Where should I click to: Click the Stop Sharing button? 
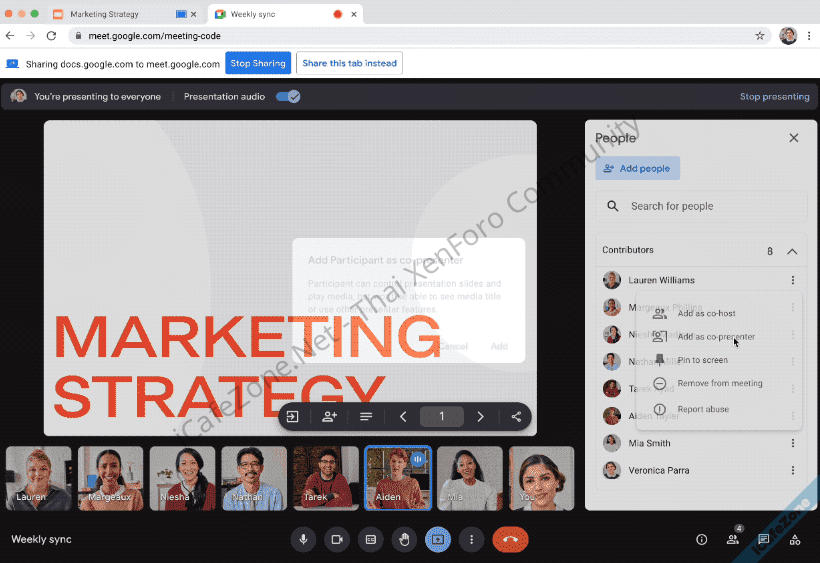[258, 63]
